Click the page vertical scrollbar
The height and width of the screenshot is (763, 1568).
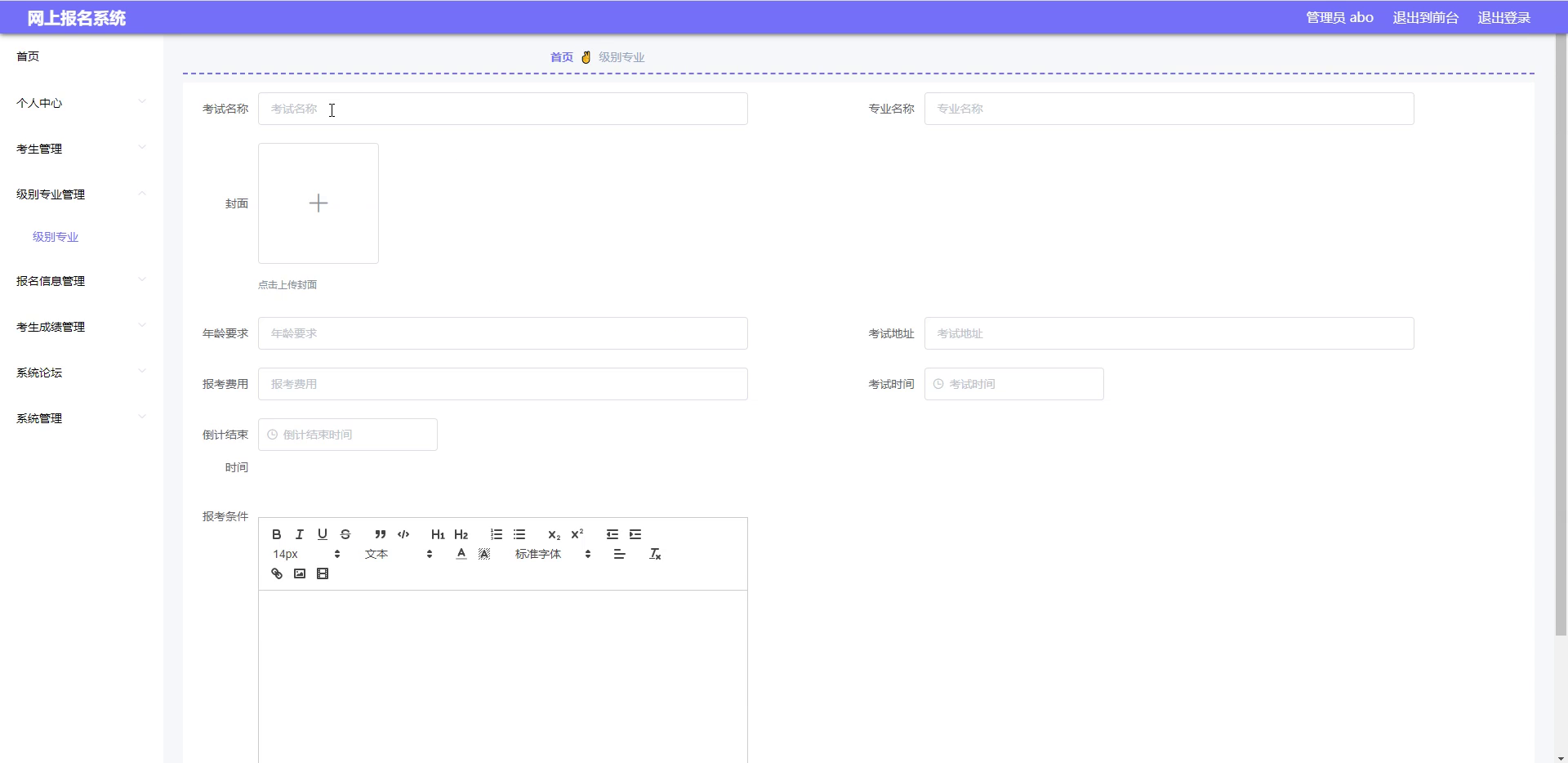(1561, 335)
